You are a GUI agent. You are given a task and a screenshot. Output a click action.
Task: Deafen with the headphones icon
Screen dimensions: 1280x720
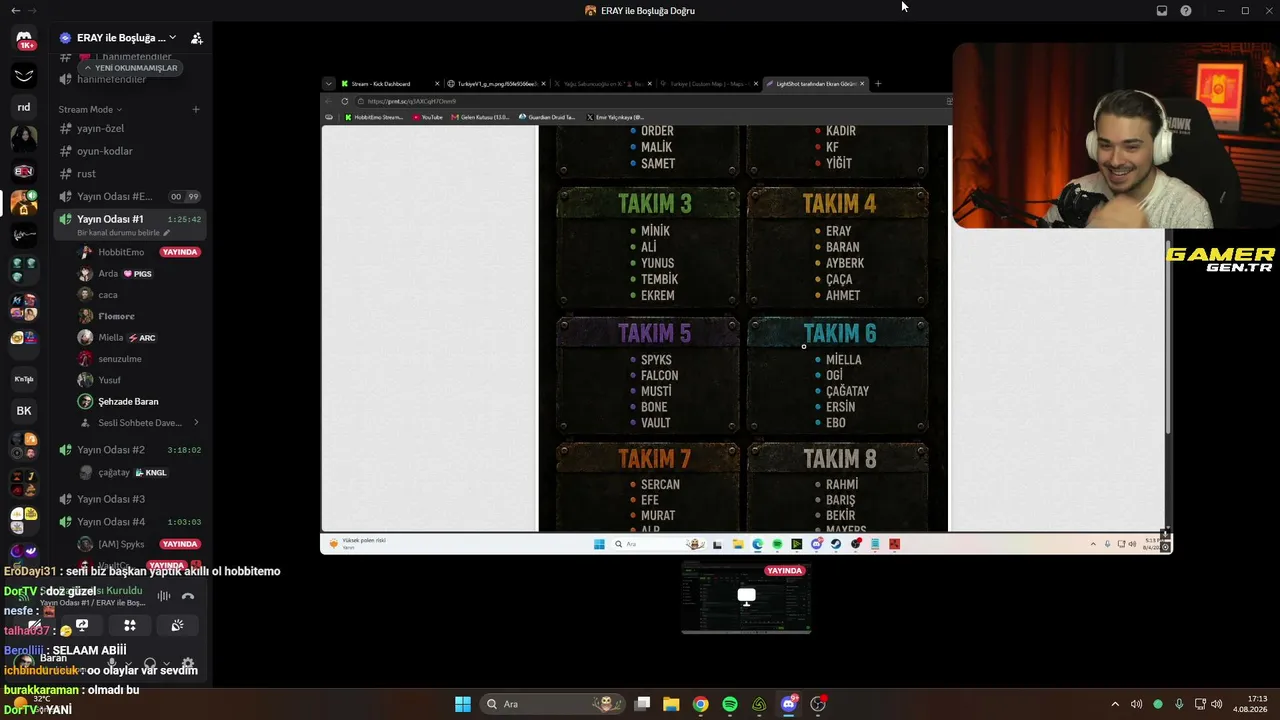(x=150, y=663)
